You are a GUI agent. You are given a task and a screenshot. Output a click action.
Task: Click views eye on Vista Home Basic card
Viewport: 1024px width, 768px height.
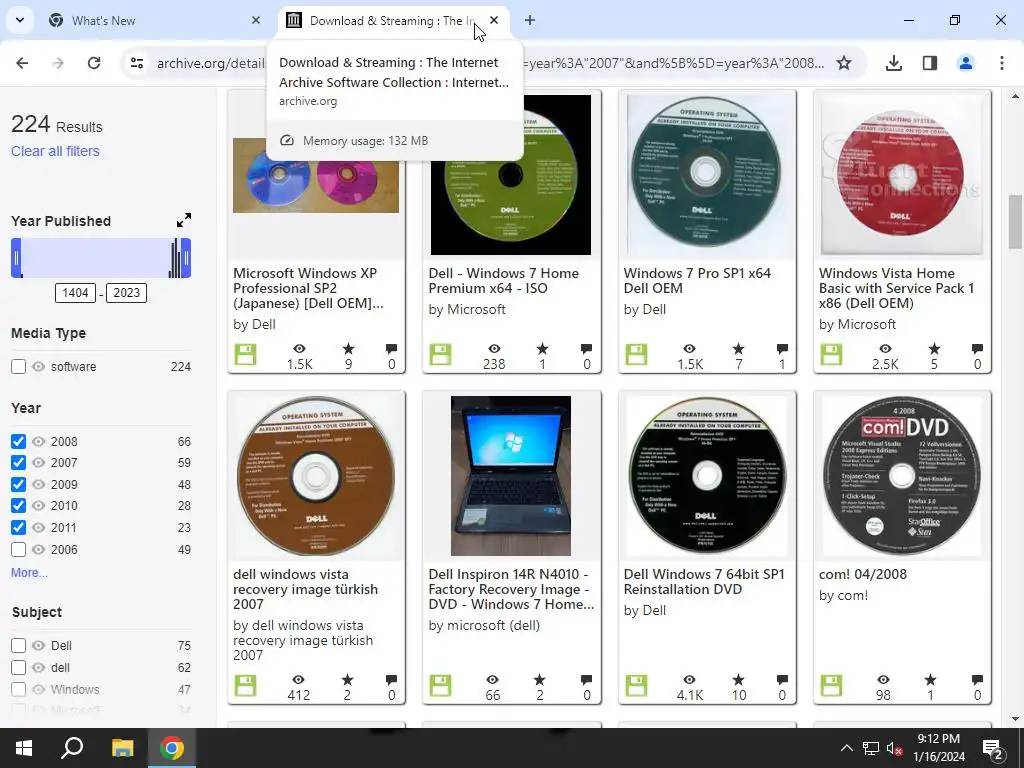click(x=885, y=349)
